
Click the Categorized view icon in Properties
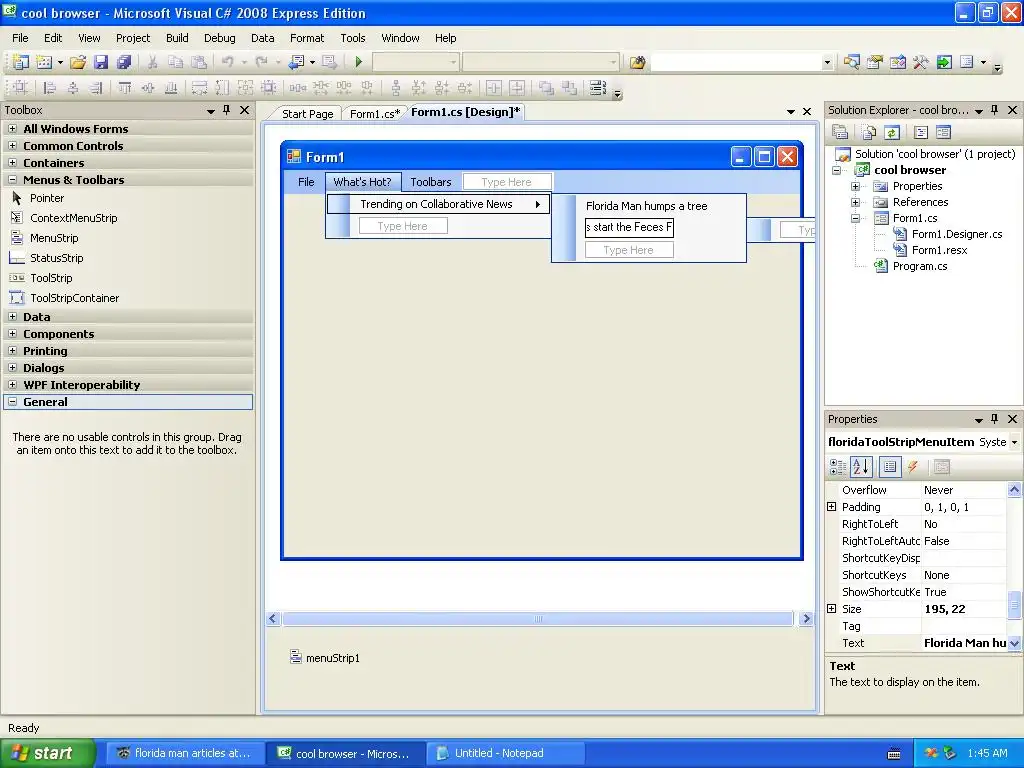pyautogui.click(x=837, y=466)
